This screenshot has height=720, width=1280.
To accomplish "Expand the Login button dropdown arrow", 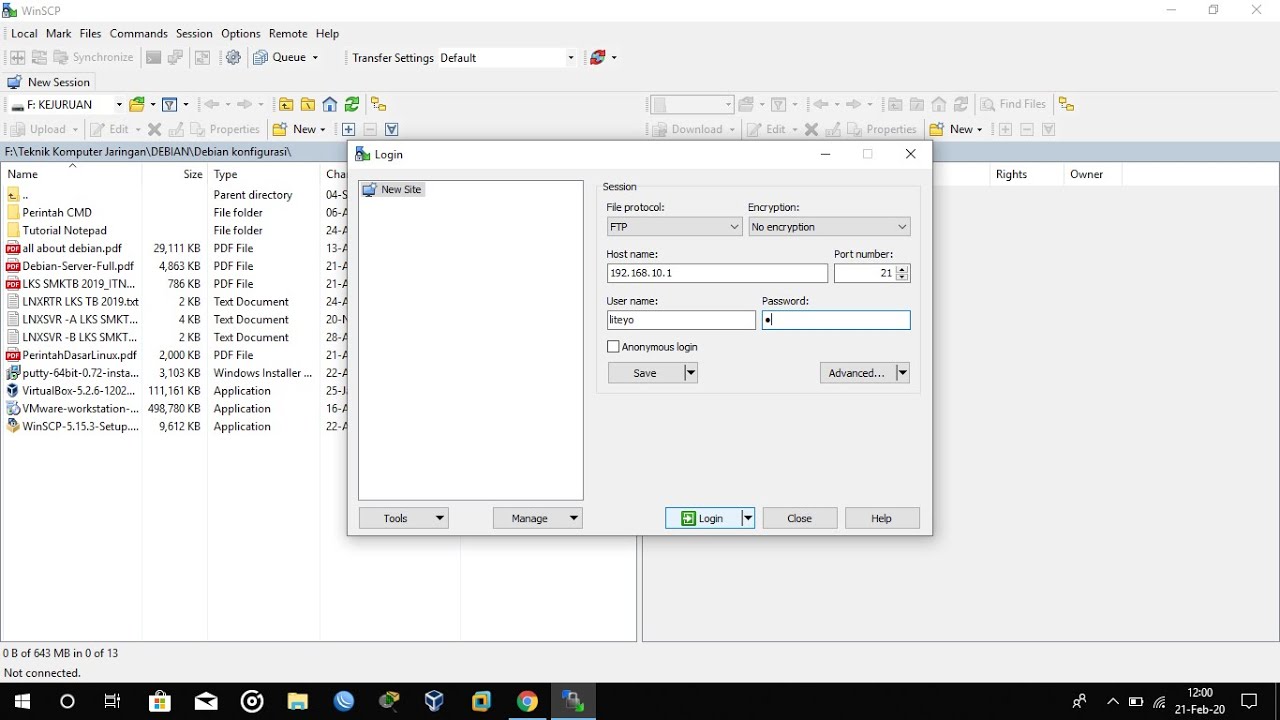I will pos(747,518).
